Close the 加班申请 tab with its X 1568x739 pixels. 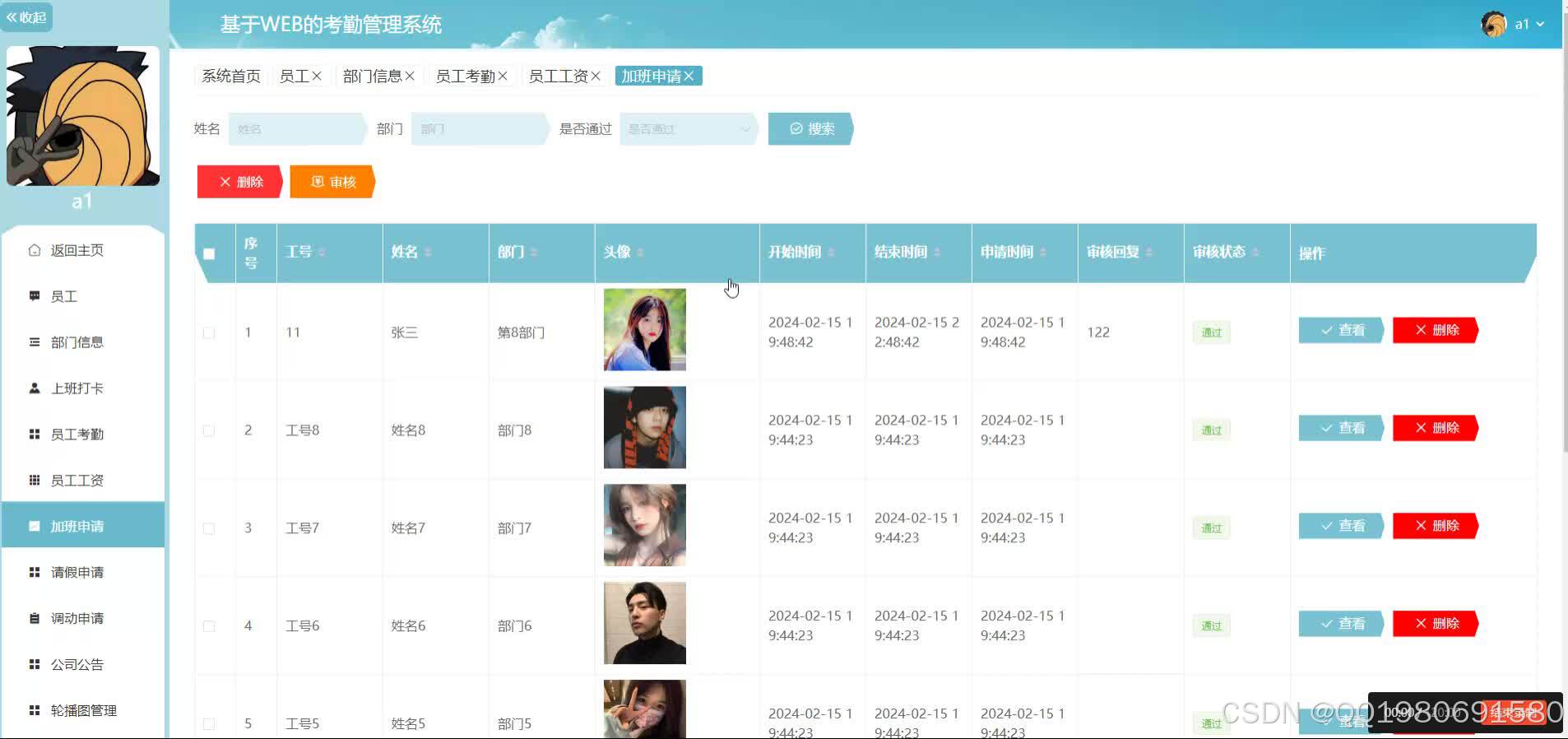689,76
